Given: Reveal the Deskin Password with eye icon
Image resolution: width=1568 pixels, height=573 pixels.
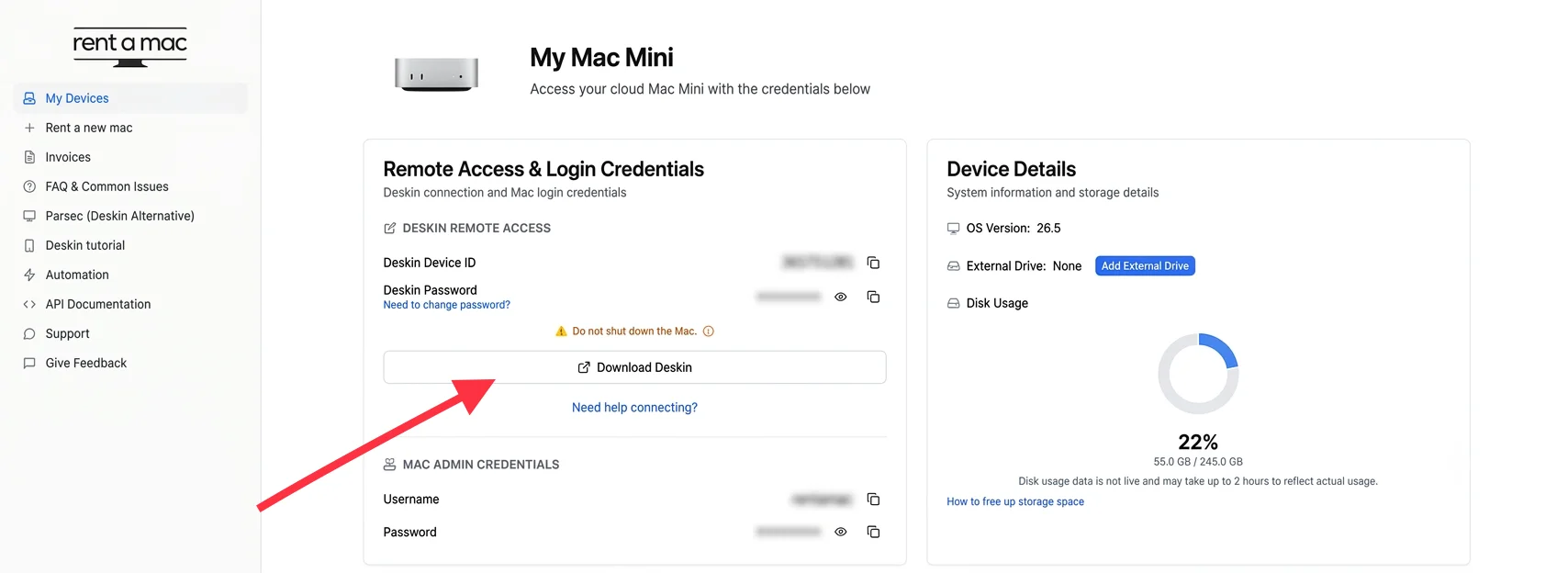Looking at the screenshot, I should point(840,297).
